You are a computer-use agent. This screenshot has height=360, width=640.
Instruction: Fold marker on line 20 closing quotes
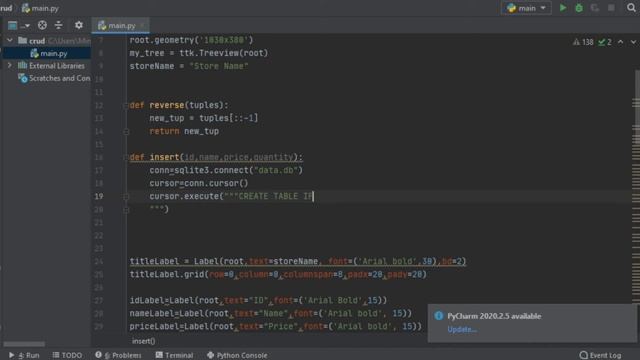point(126,210)
